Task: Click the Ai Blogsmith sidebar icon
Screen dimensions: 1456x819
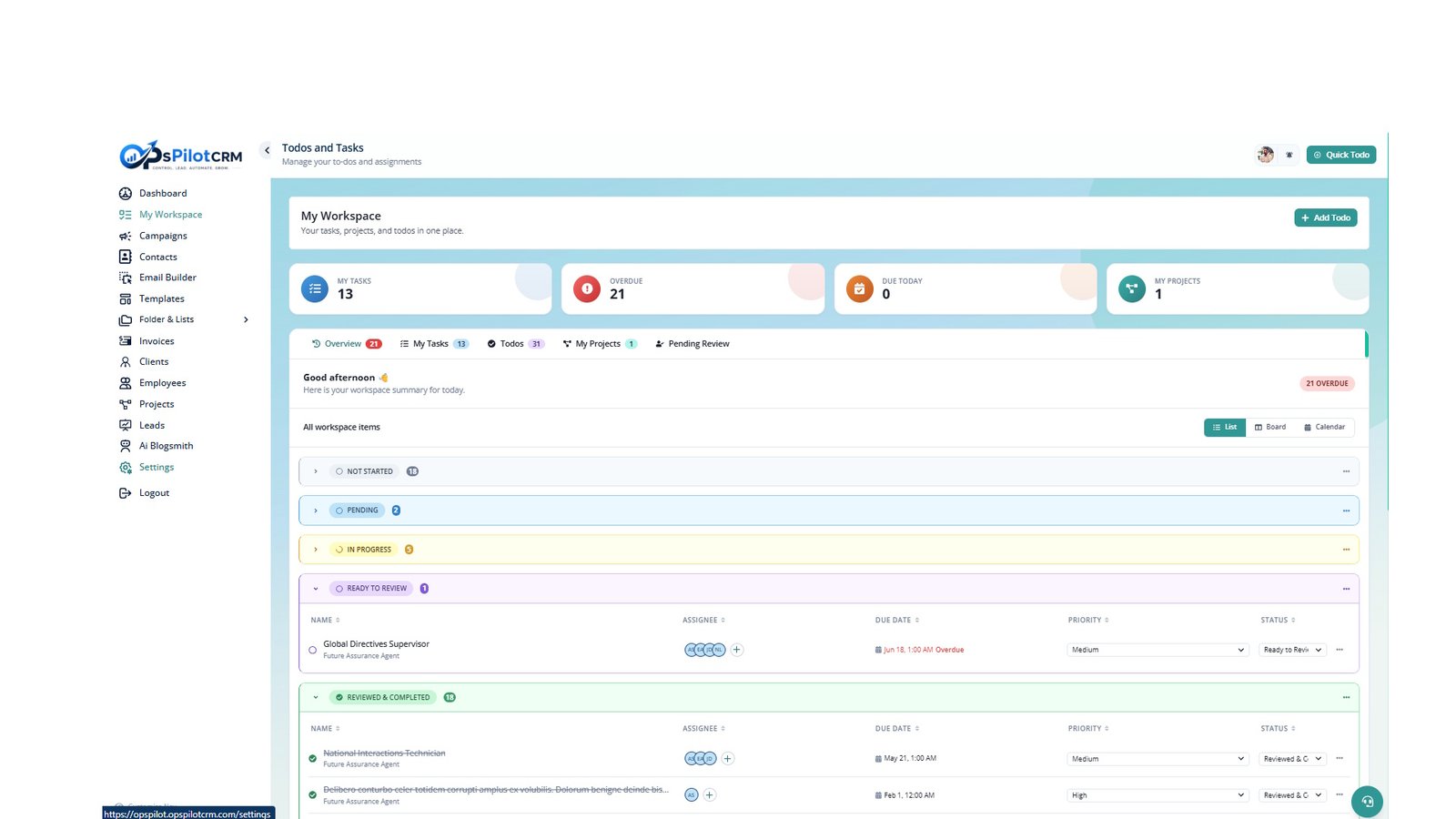Action: 126,446
